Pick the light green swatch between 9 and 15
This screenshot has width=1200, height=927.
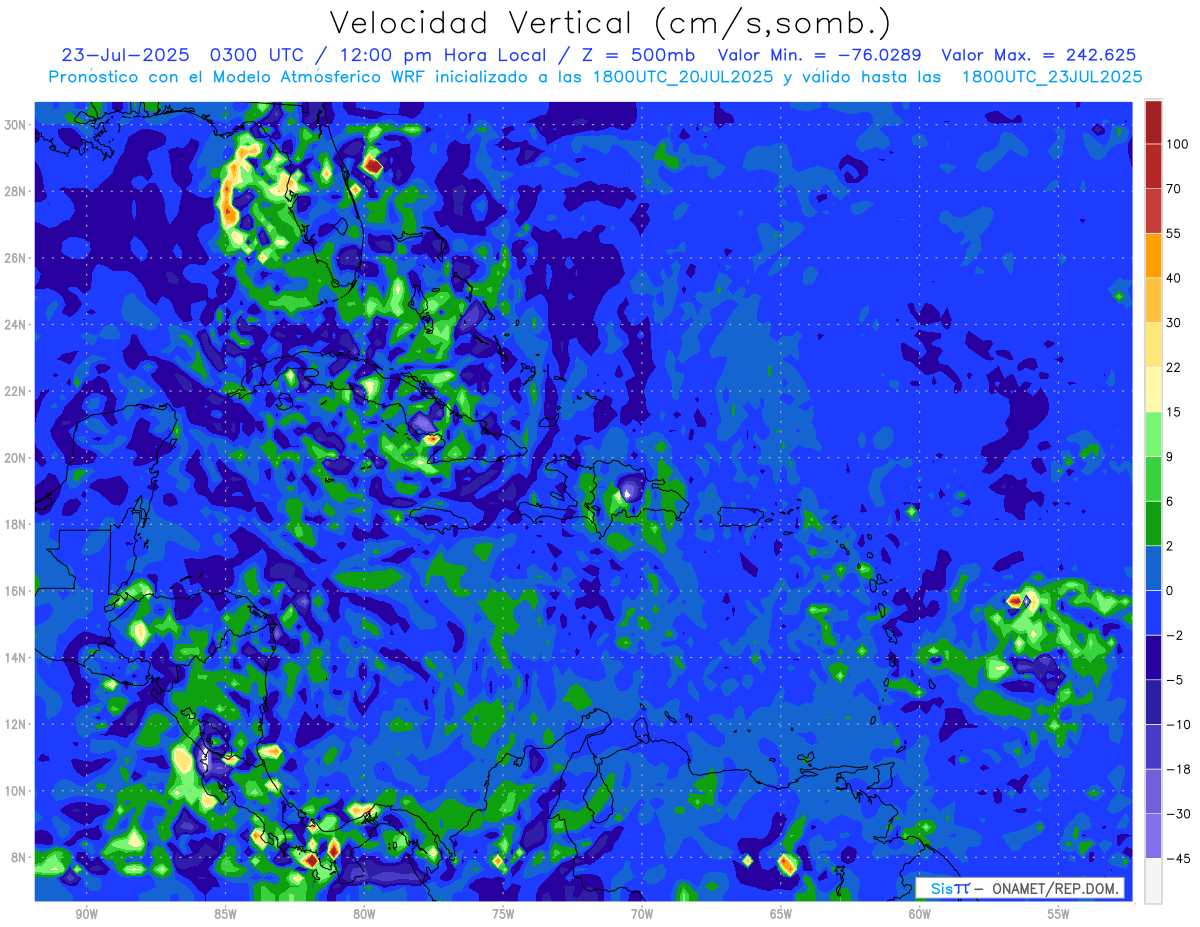(1153, 434)
